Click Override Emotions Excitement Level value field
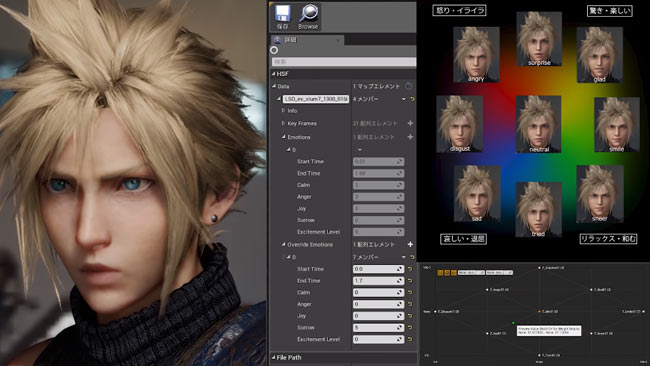The image size is (650, 366). 378,339
